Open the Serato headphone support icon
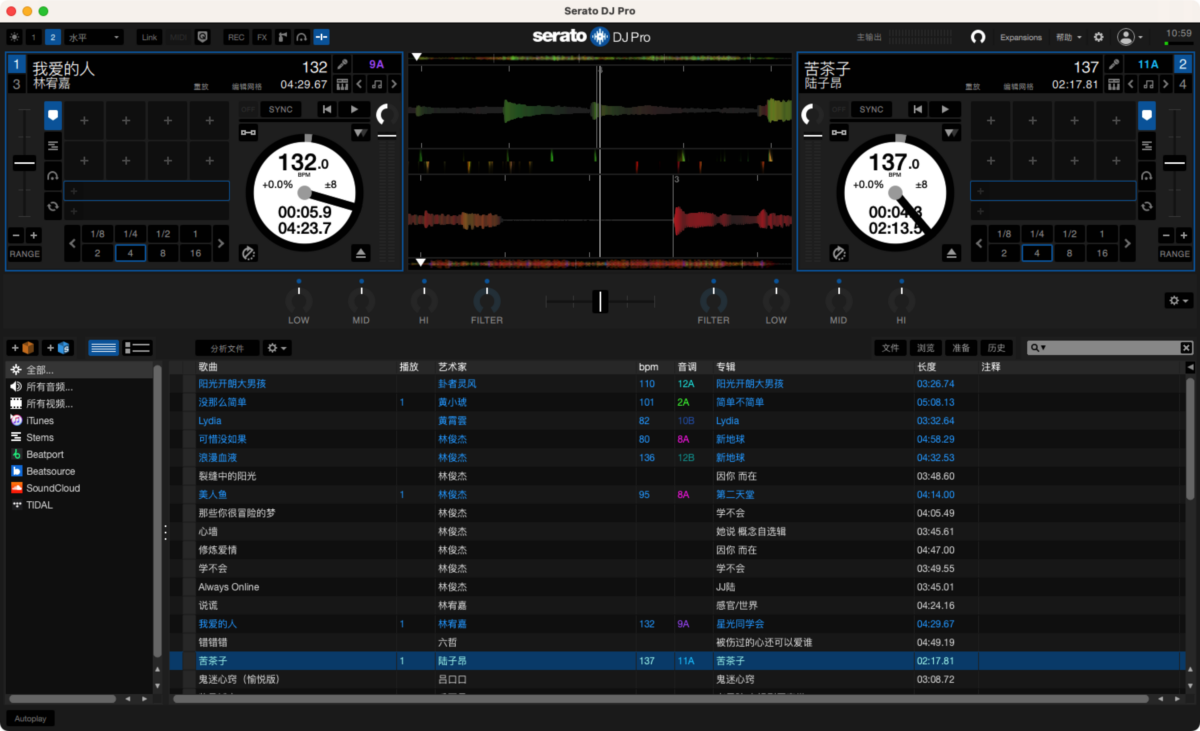The width and height of the screenshot is (1200, 731). click(978, 37)
